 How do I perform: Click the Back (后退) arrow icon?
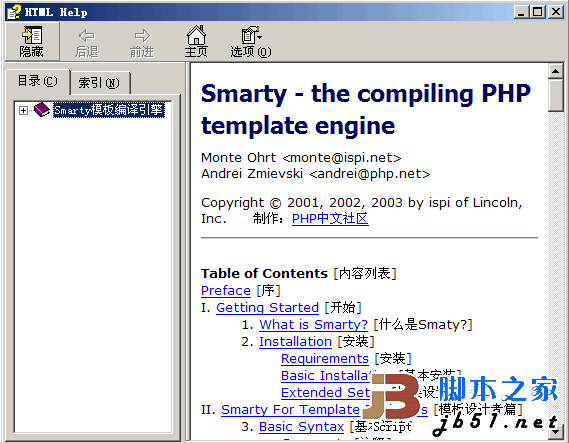87,36
